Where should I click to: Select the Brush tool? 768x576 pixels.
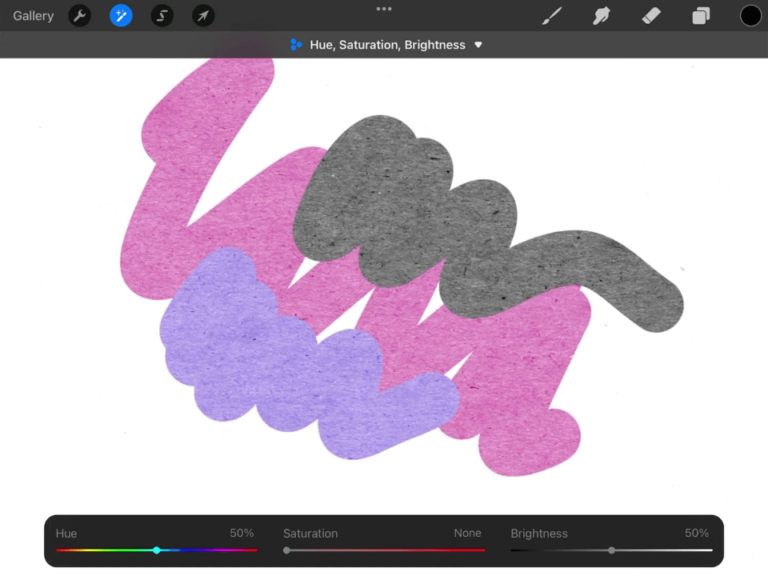click(x=552, y=16)
